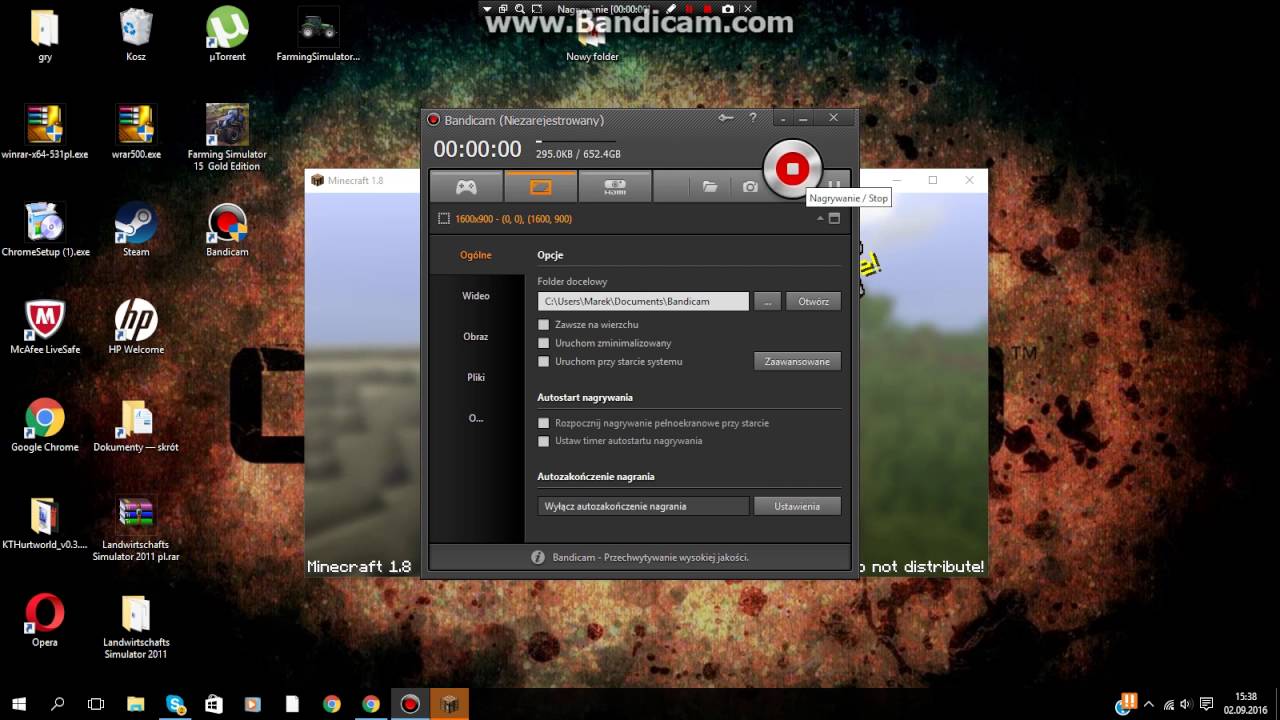The image size is (1280, 720).
Task: Select wrar500.exe desktop icon
Action: (x=136, y=132)
